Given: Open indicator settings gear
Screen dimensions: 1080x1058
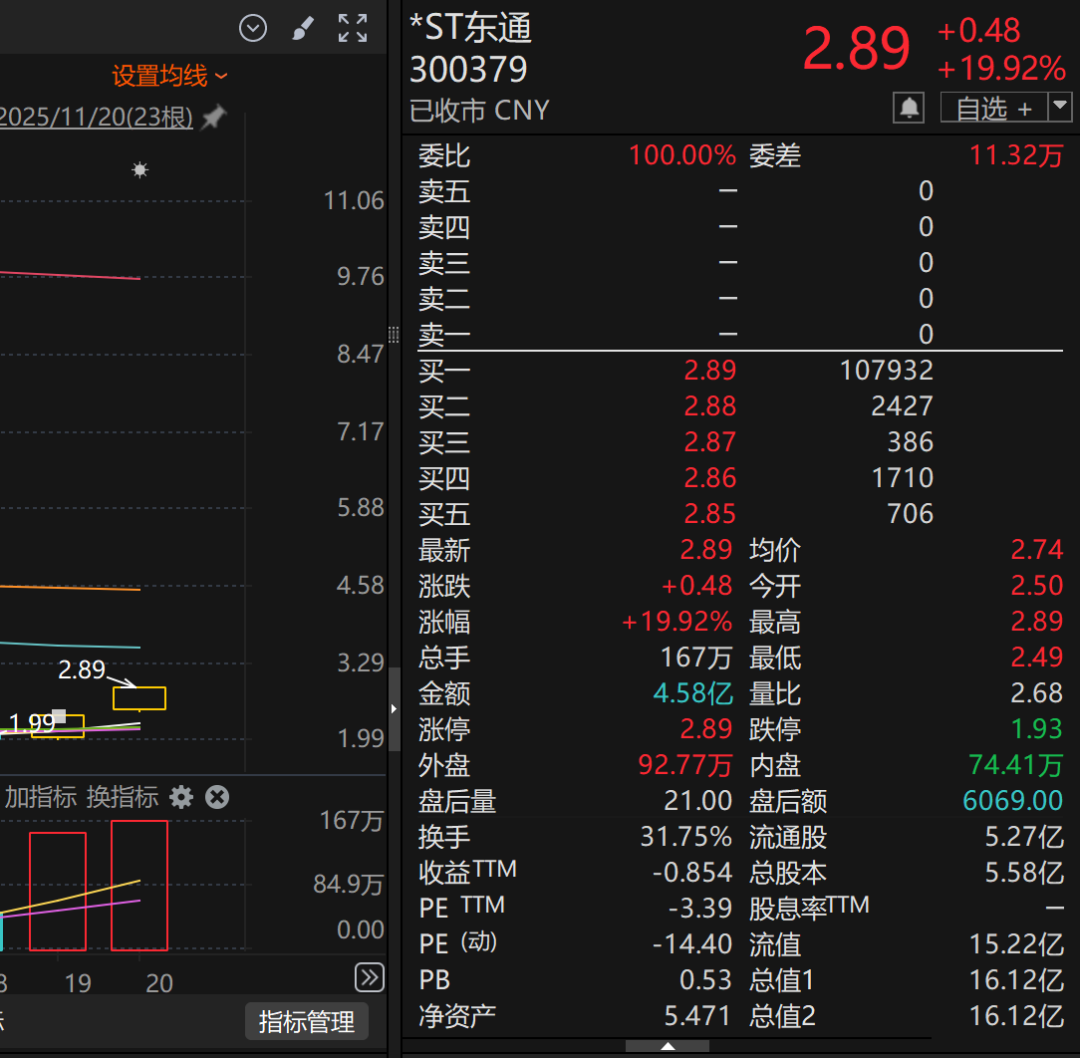Looking at the screenshot, I should tap(182, 797).
